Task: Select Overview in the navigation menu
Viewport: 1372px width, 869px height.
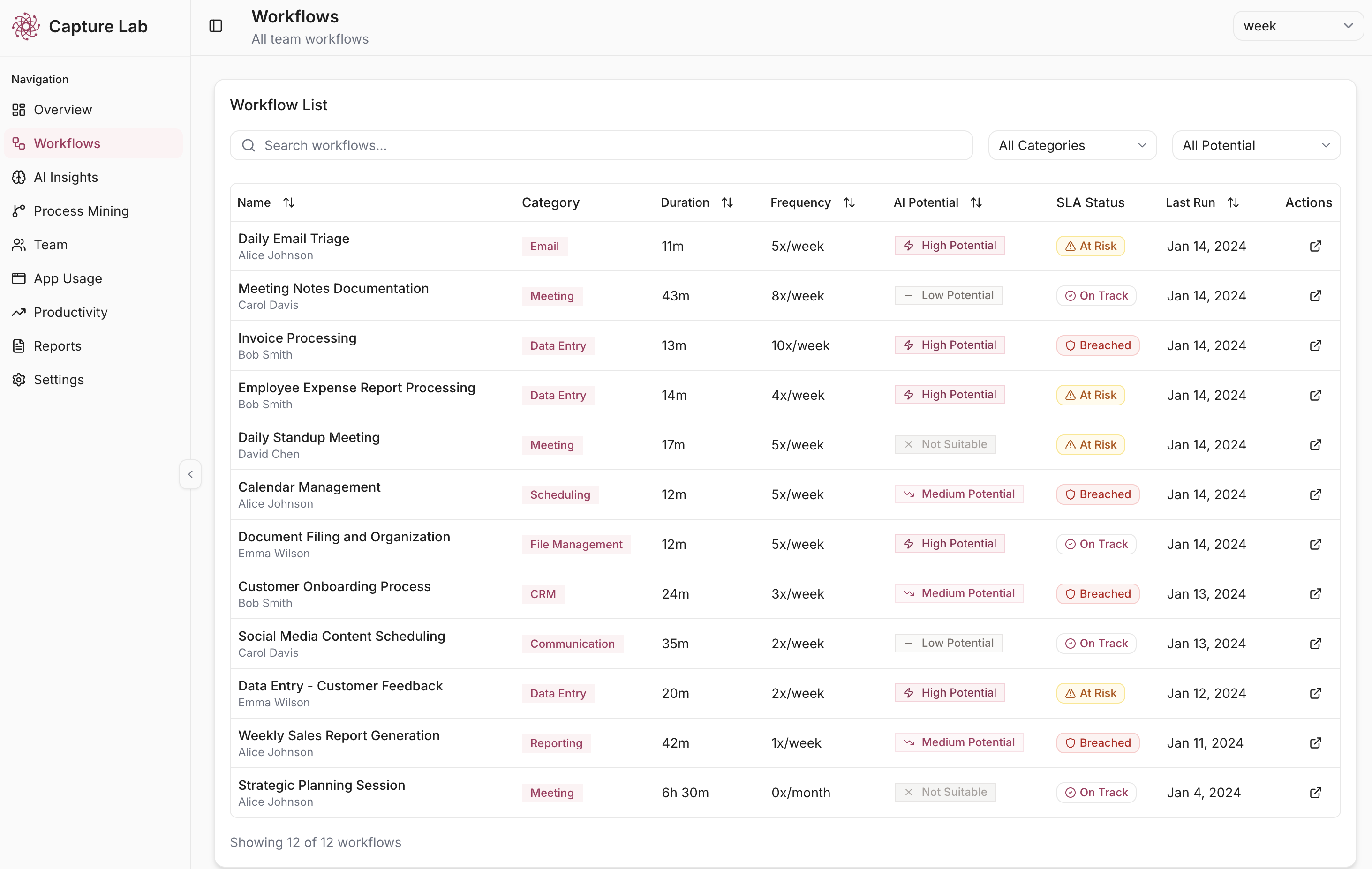Action: click(x=62, y=109)
